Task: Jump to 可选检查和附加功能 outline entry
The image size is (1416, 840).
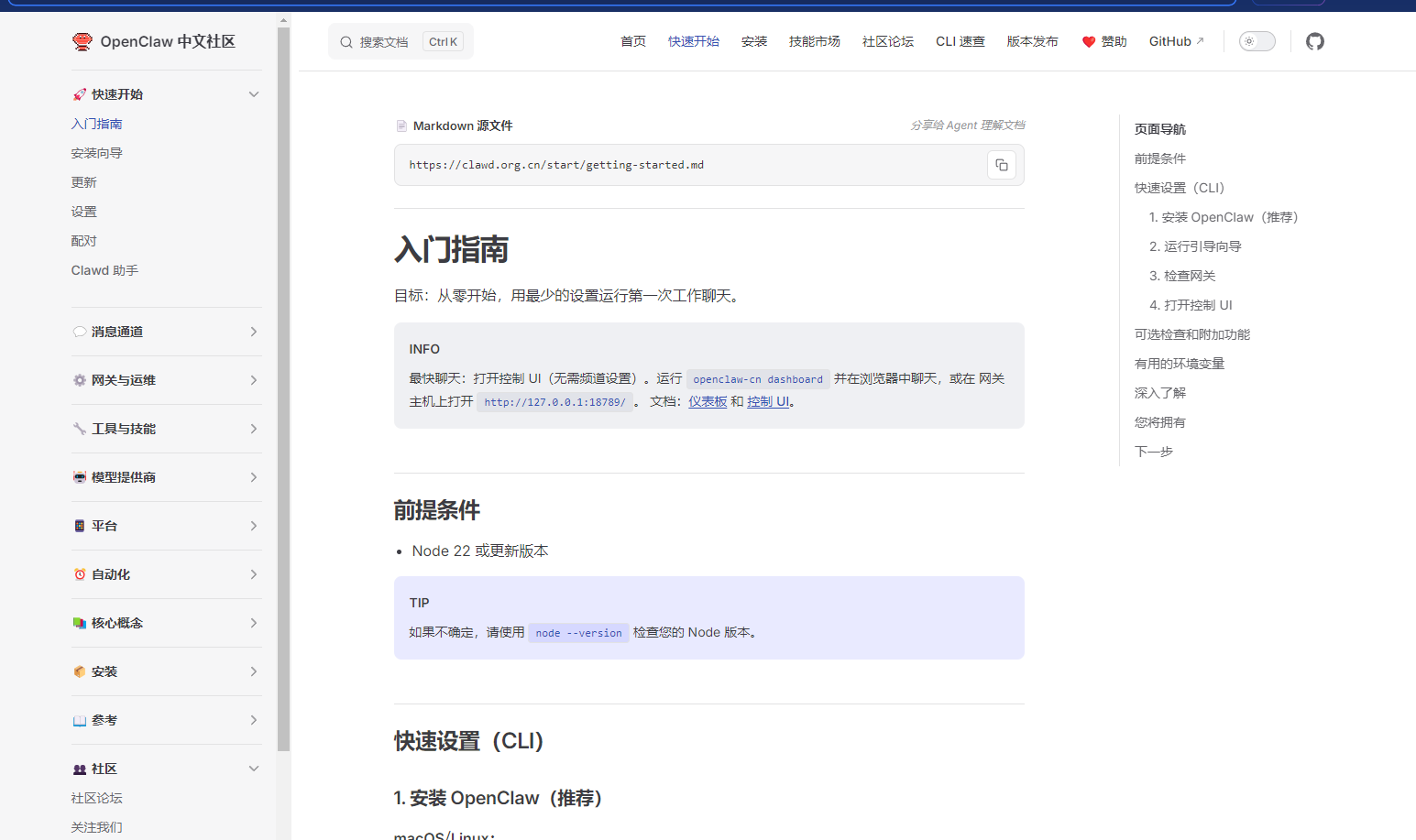Action: 1192,334
